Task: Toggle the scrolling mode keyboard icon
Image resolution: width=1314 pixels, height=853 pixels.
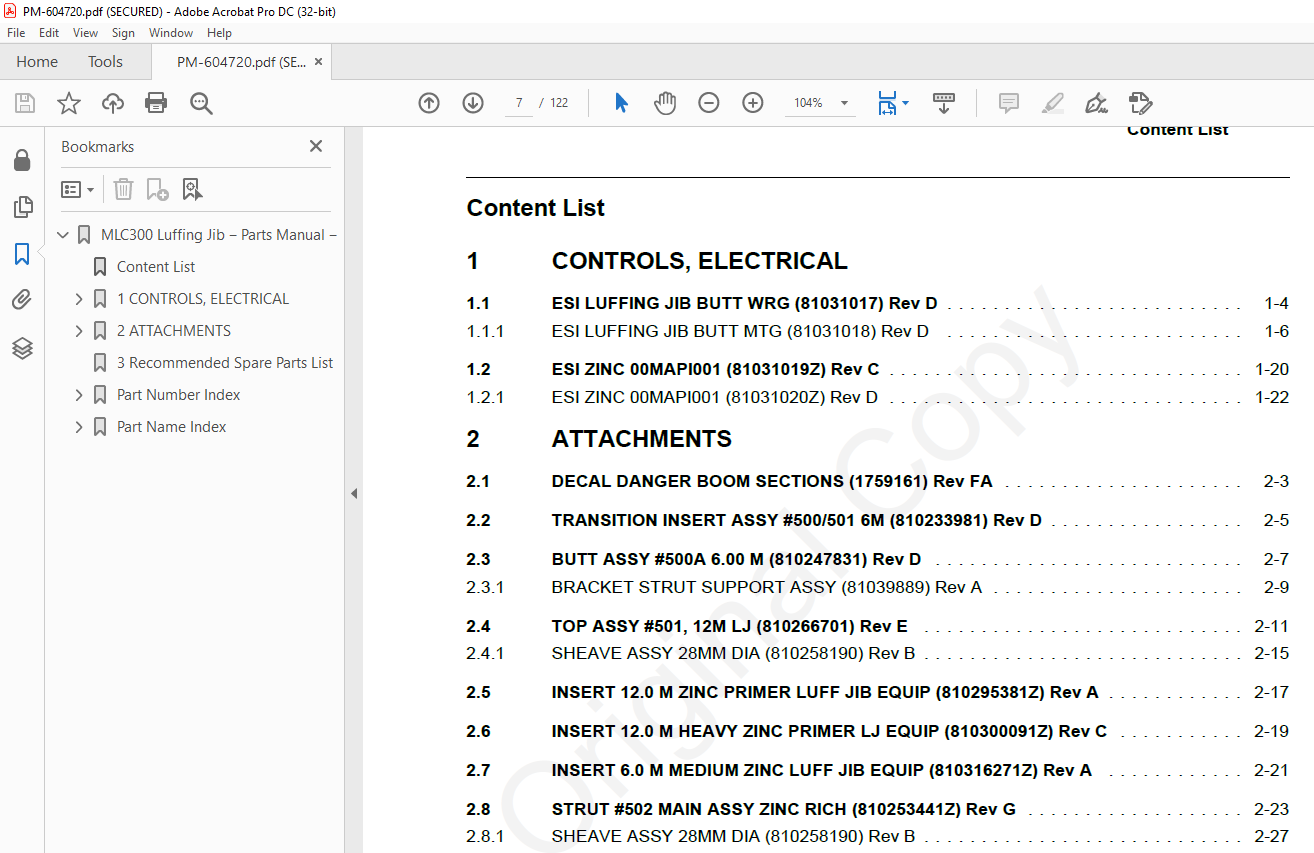Action: tap(944, 103)
